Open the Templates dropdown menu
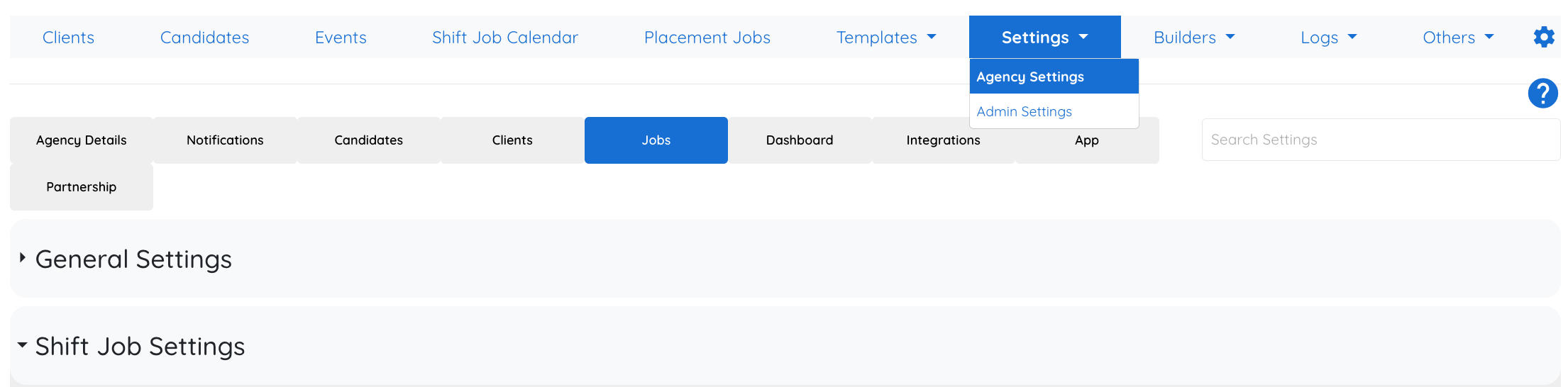Image resolution: width=1568 pixels, height=387 pixels. 886,37
